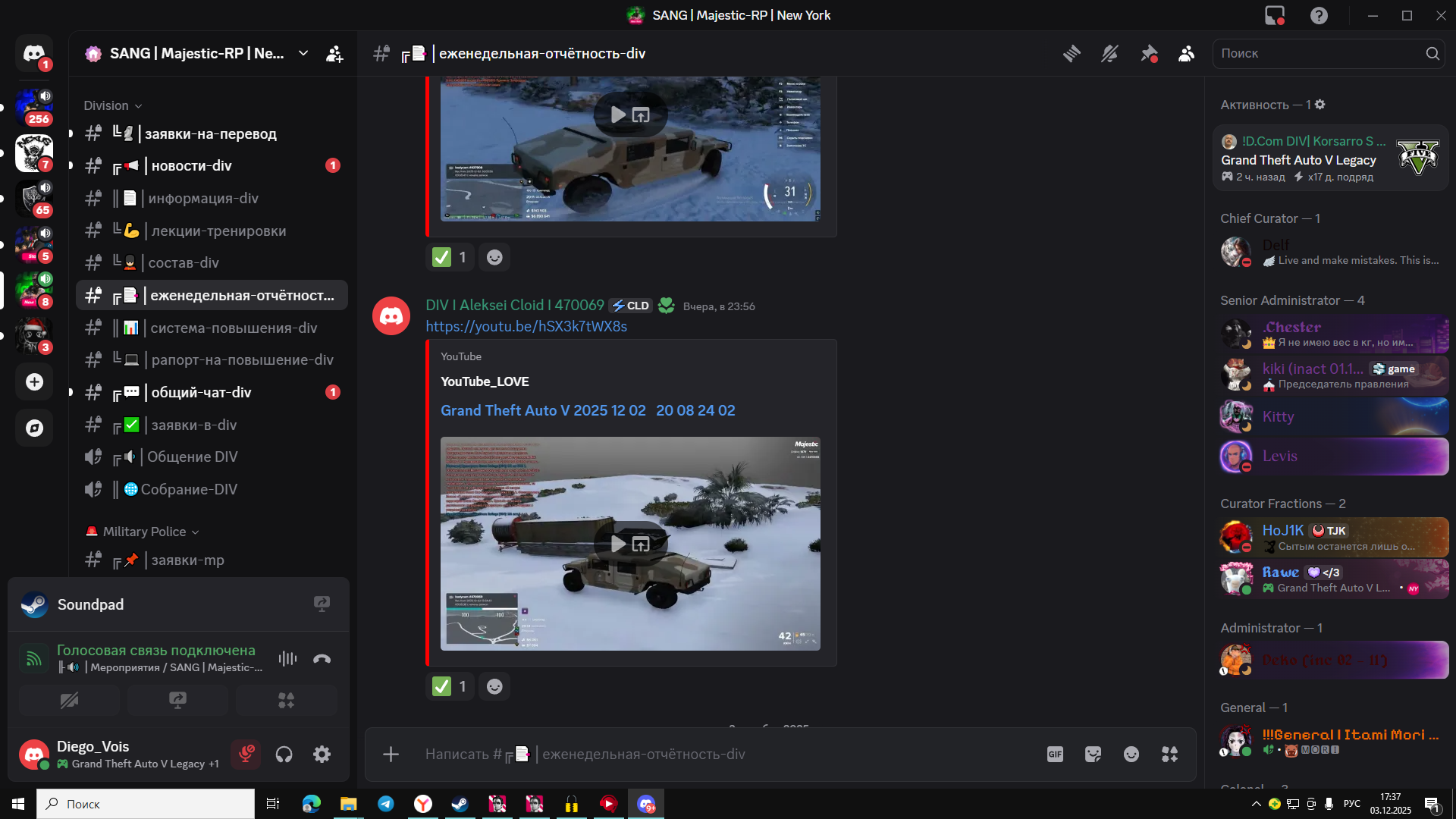The width and height of the screenshot is (1456, 819).
Task: Open user settings gear
Action: click(x=322, y=754)
